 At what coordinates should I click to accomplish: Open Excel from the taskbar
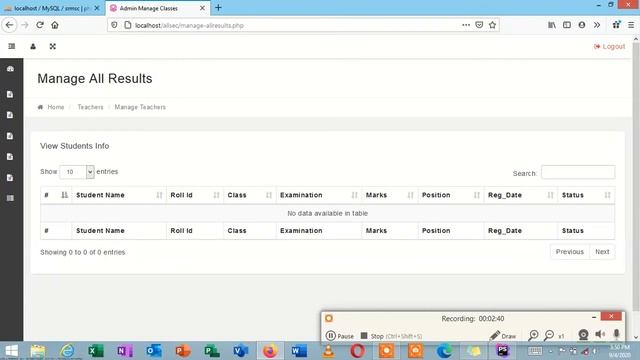[x=96, y=351]
